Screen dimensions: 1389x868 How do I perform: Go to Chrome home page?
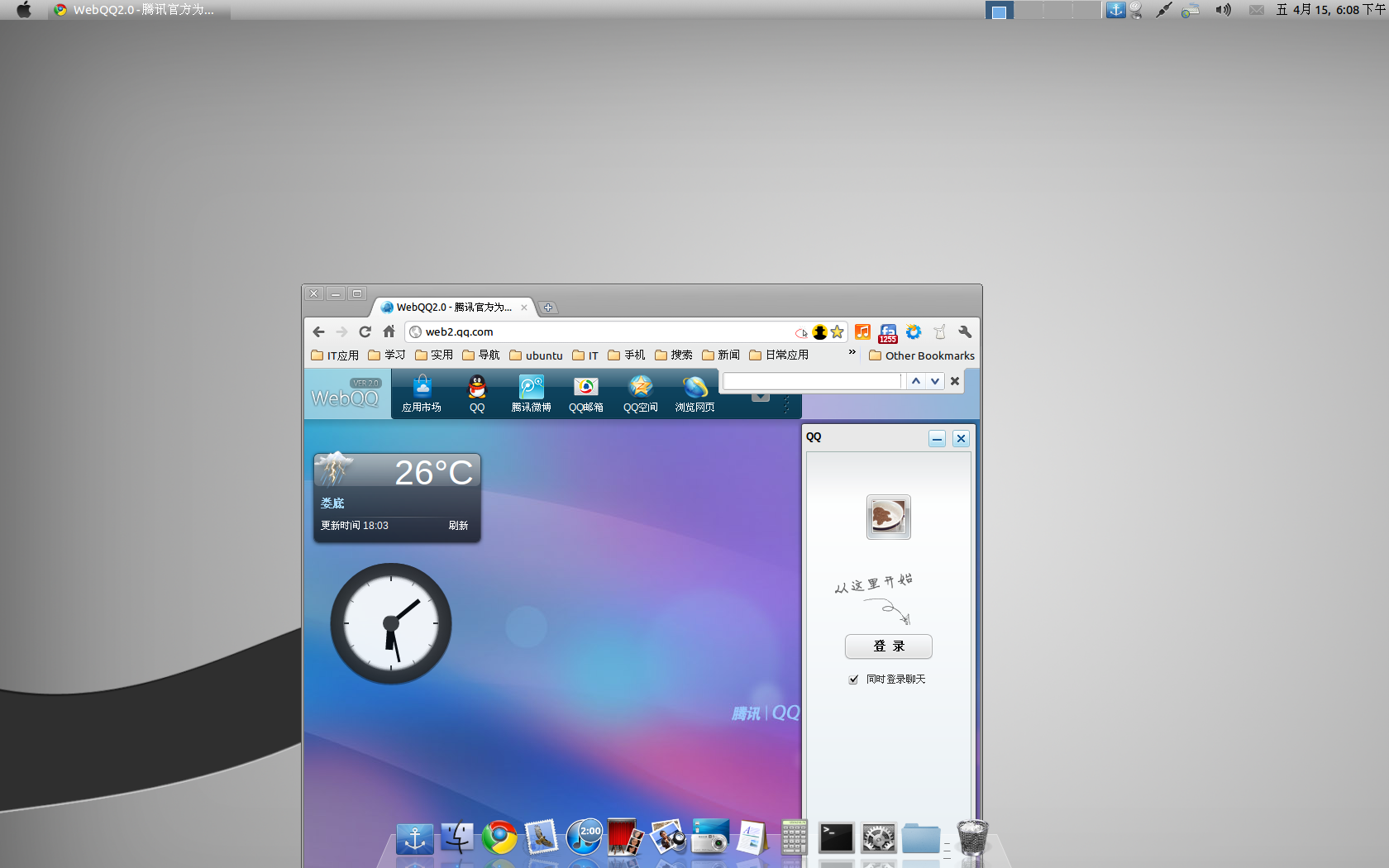point(389,331)
